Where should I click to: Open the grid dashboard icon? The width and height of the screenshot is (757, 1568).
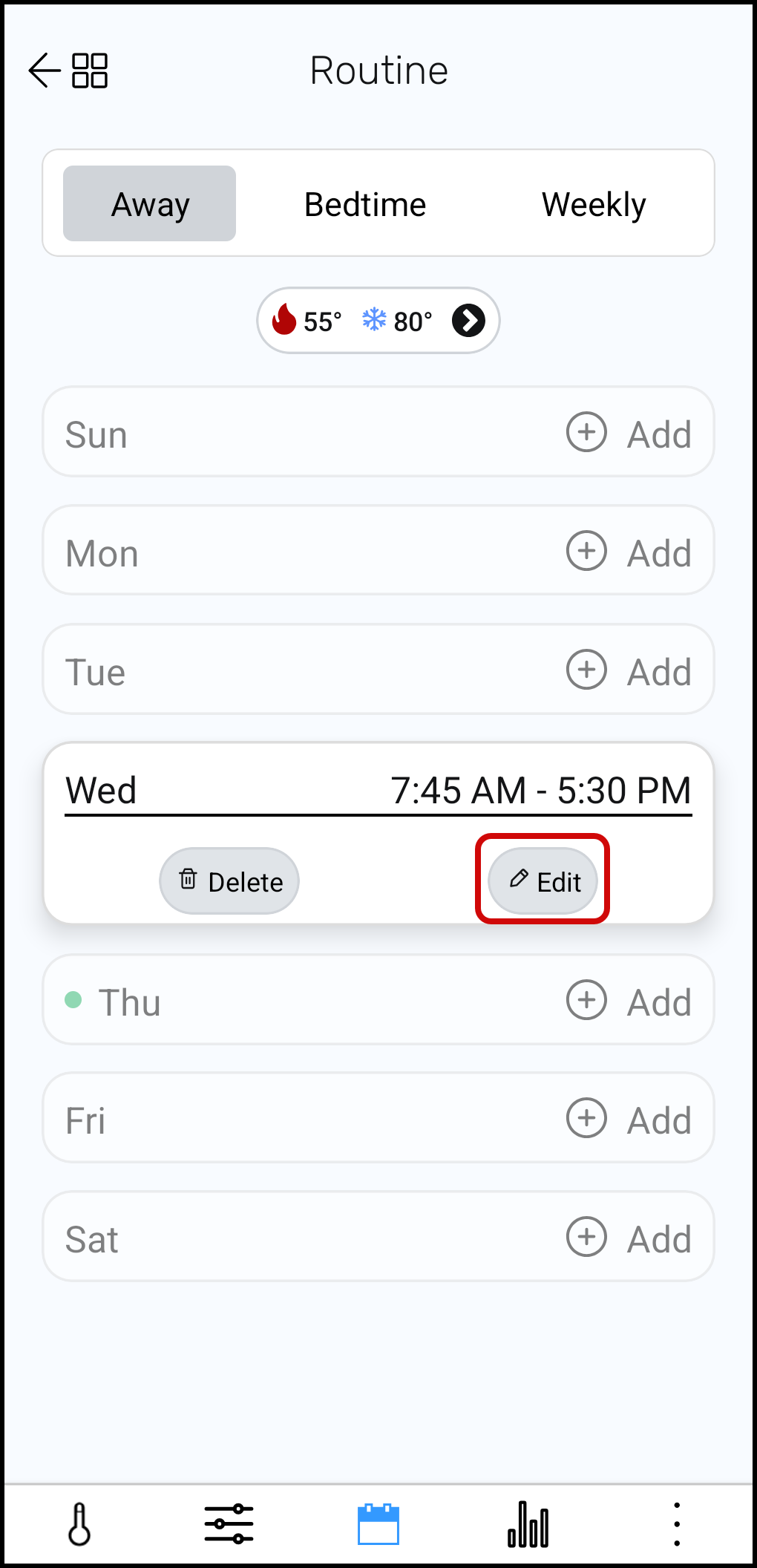pos(90,71)
